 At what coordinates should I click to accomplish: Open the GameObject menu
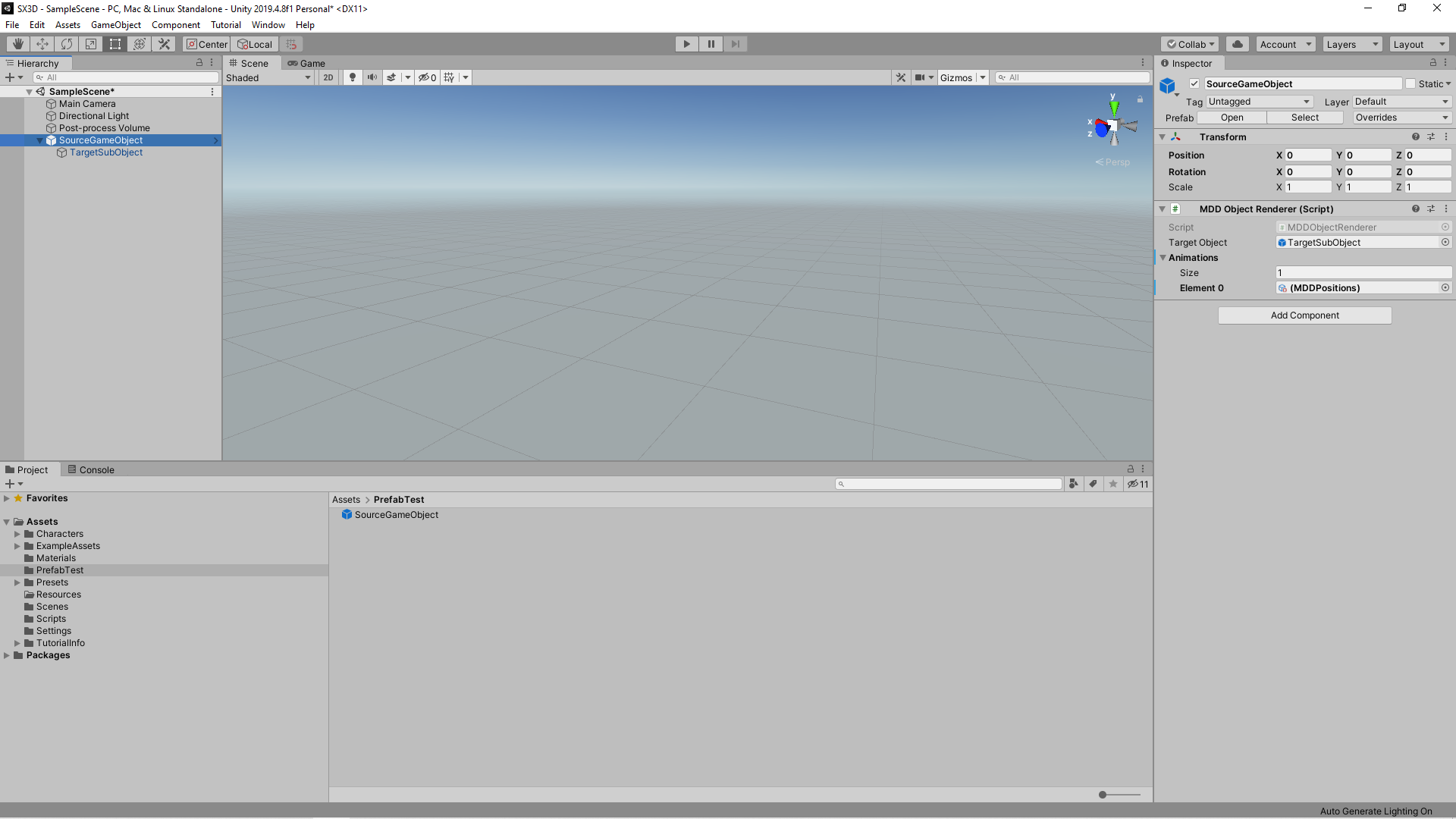(115, 24)
